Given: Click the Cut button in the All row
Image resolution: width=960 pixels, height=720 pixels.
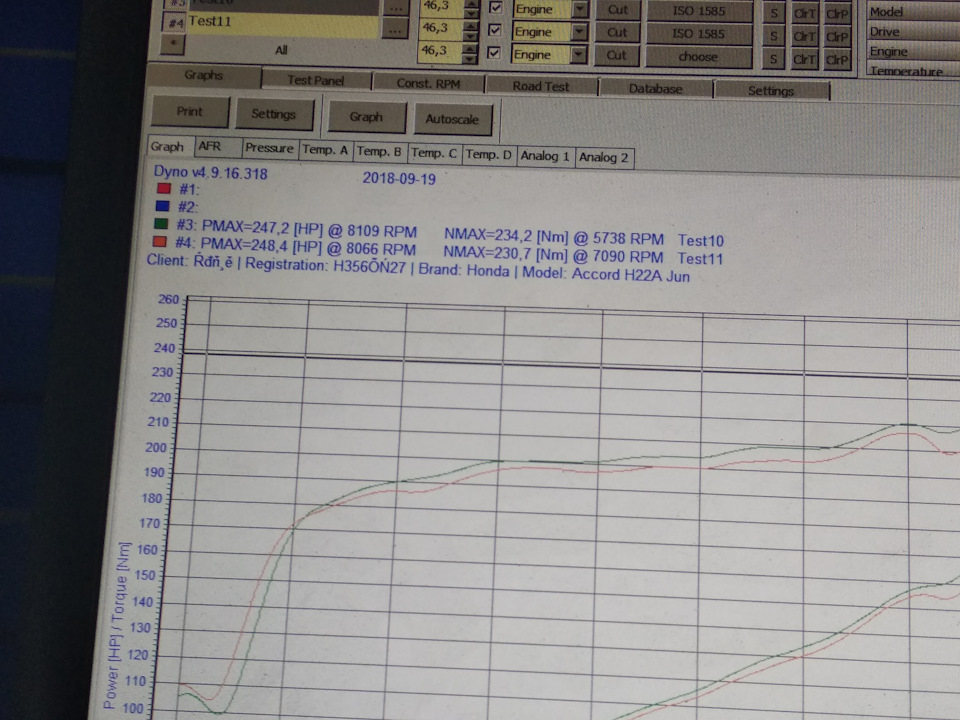Looking at the screenshot, I should point(617,56).
